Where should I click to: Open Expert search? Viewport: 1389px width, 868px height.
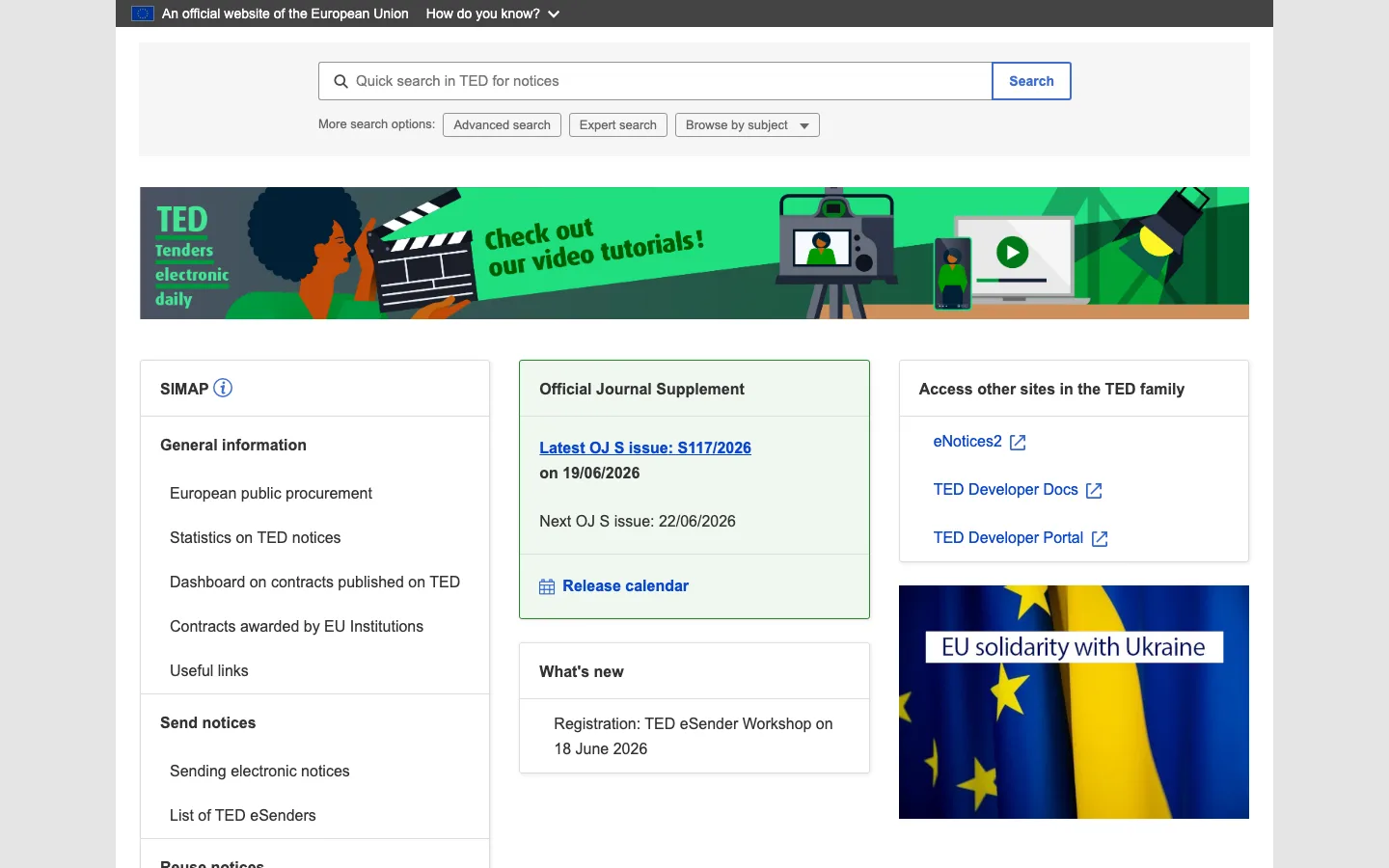(617, 125)
